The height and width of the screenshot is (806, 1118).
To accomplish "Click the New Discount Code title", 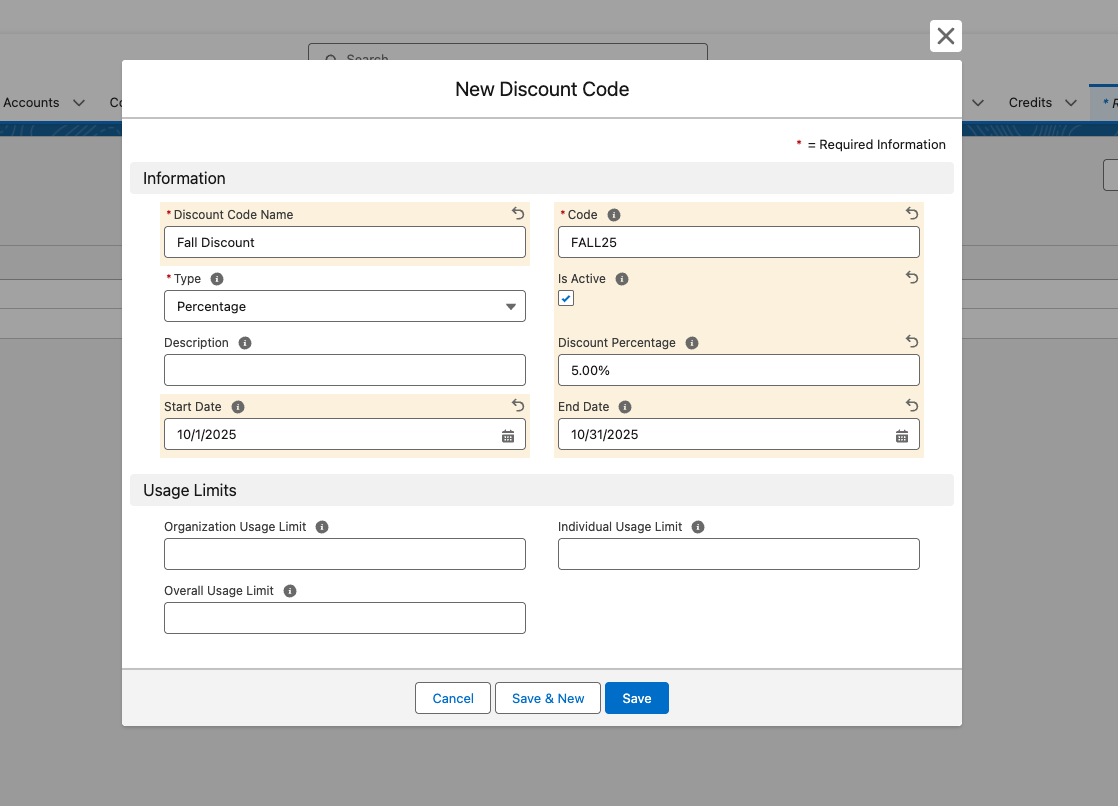I will [x=542, y=89].
